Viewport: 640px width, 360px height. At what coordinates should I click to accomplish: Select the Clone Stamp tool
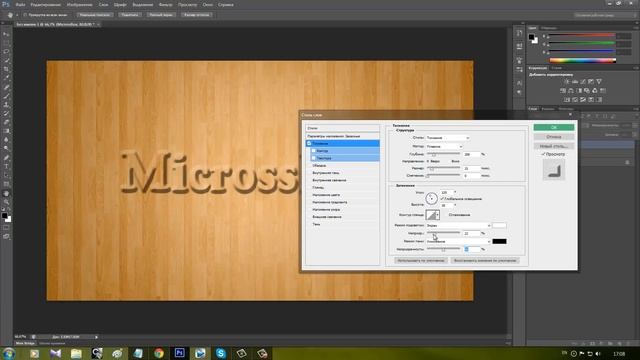click(x=6, y=105)
